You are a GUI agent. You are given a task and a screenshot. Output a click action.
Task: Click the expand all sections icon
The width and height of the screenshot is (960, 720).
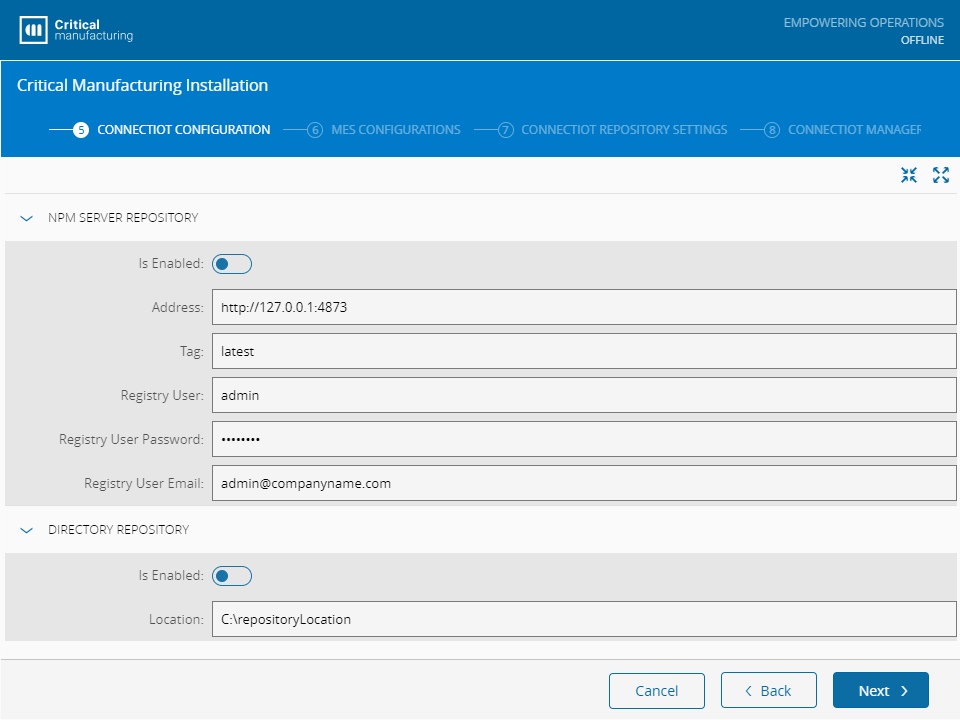[x=940, y=175]
